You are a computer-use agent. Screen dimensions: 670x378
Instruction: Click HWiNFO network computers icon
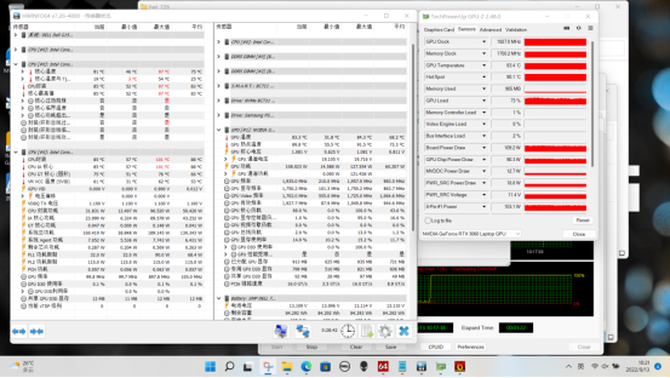[303, 331]
